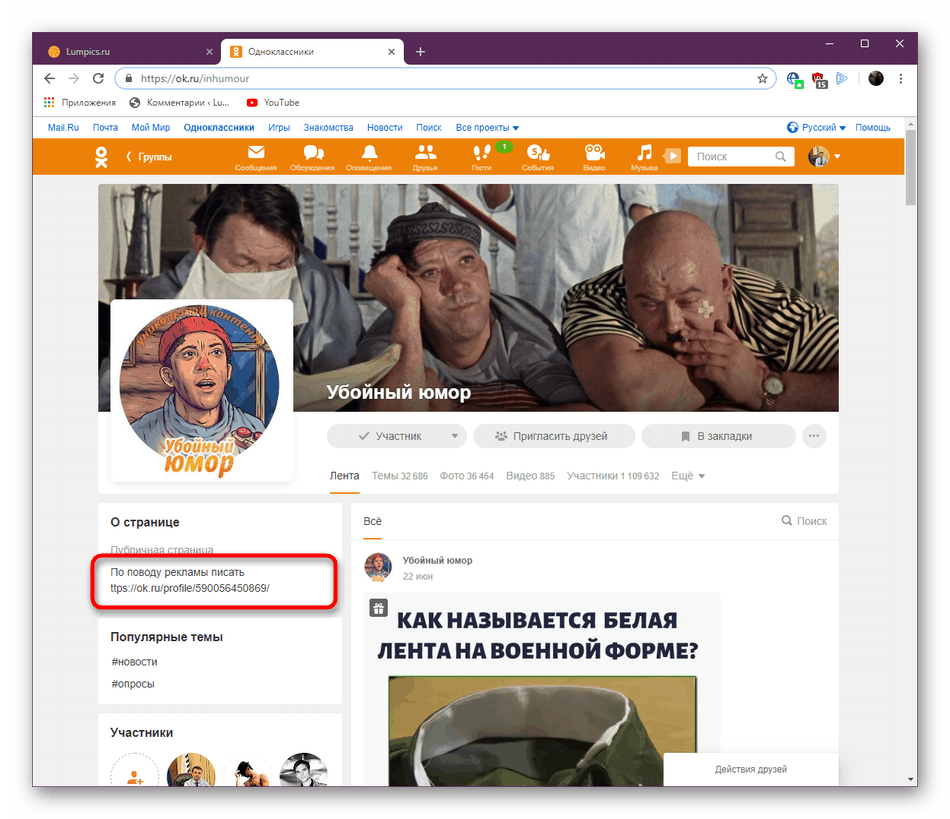Open YouTube bookmark
This screenshot has width=950, height=819.
(273, 102)
